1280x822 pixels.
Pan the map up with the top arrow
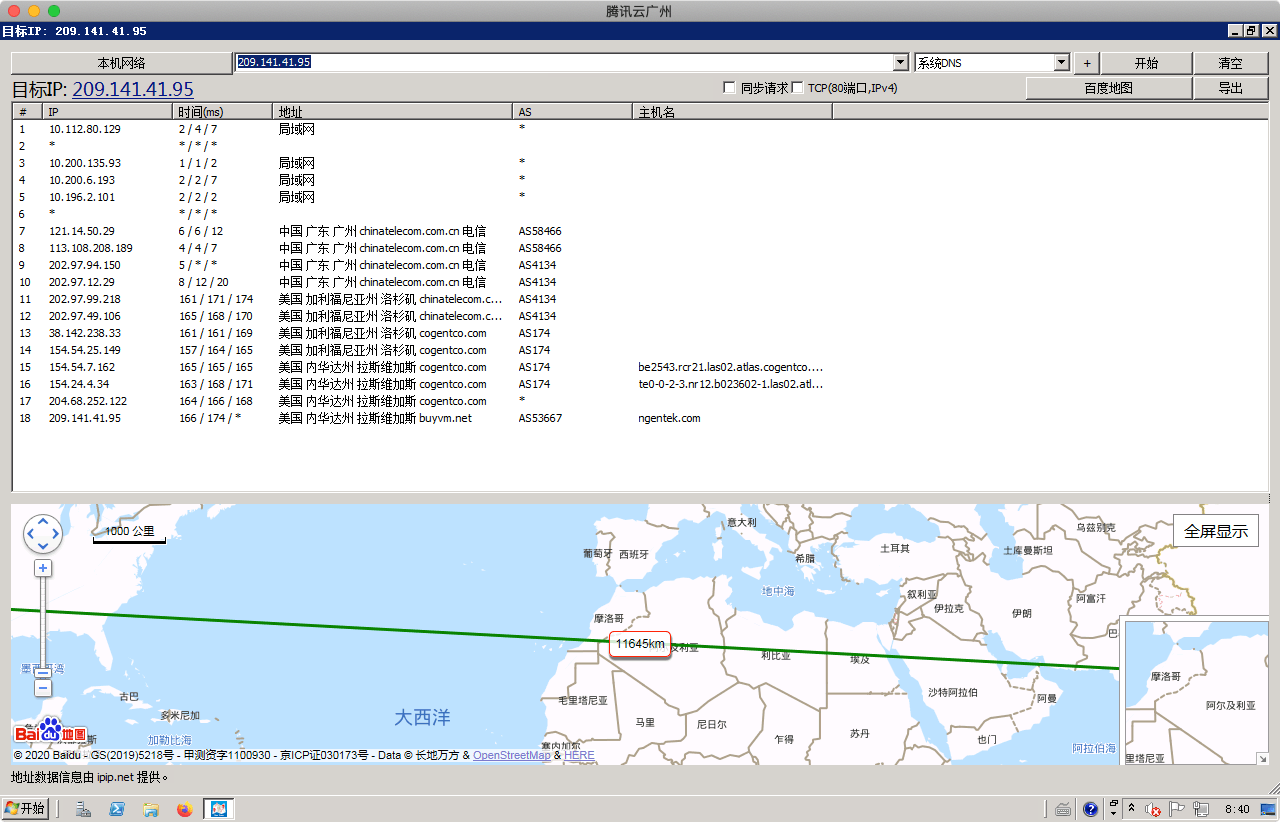43,522
